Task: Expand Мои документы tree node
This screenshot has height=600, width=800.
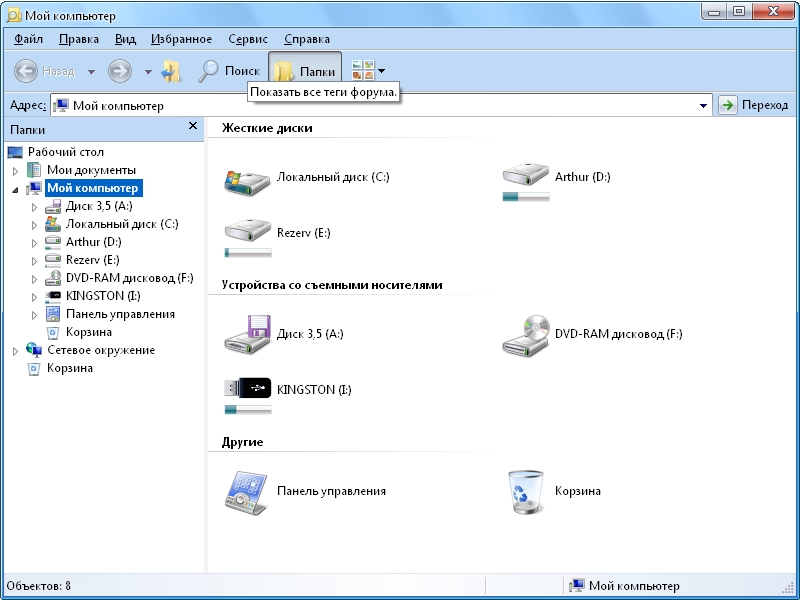Action: coord(15,171)
